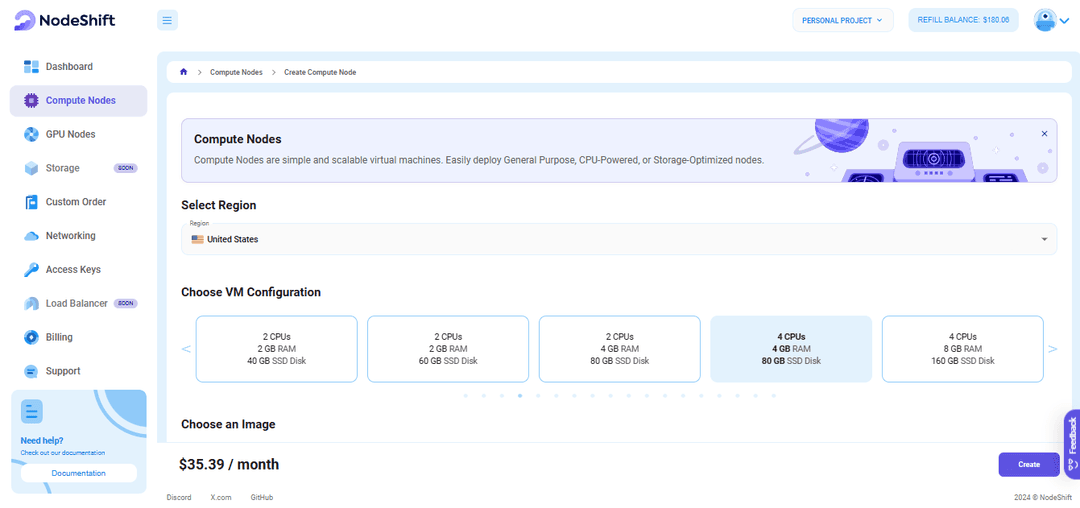Select the 2 CPUs 2 GB RAM 40 GB configuration
The image size is (1080, 508).
pyautogui.click(x=276, y=349)
